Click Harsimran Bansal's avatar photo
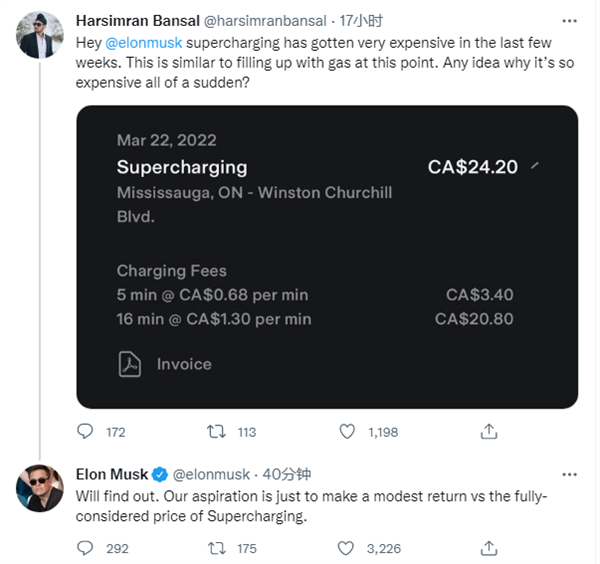The height and width of the screenshot is (564, 600). pyautogui.click(x=40, y=35)
